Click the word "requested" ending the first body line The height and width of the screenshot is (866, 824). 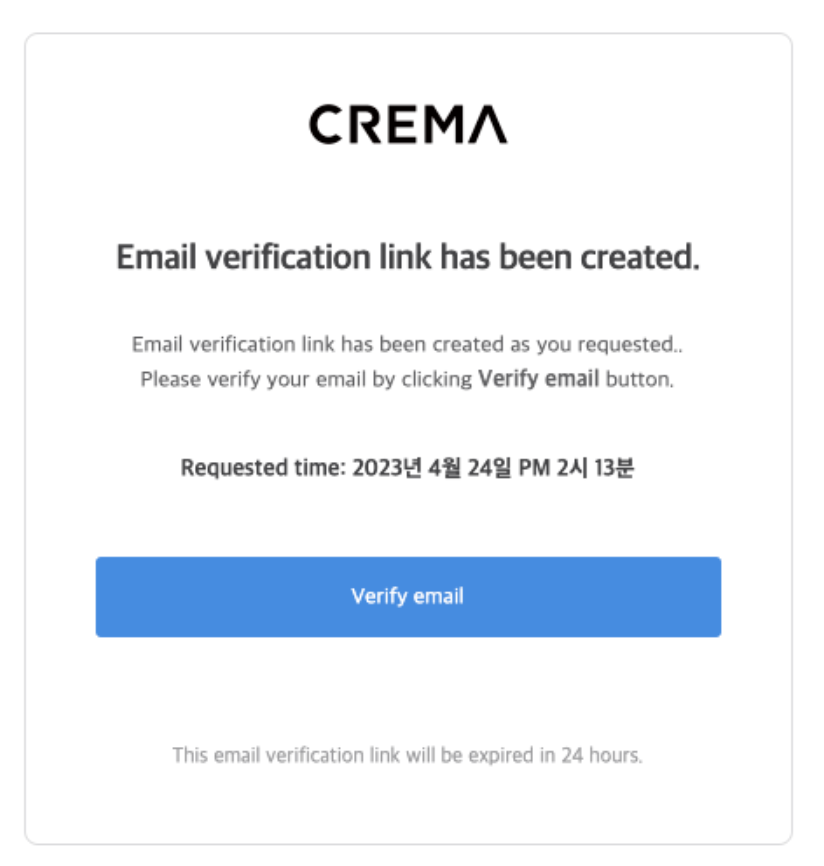click(x=632, y=345)
